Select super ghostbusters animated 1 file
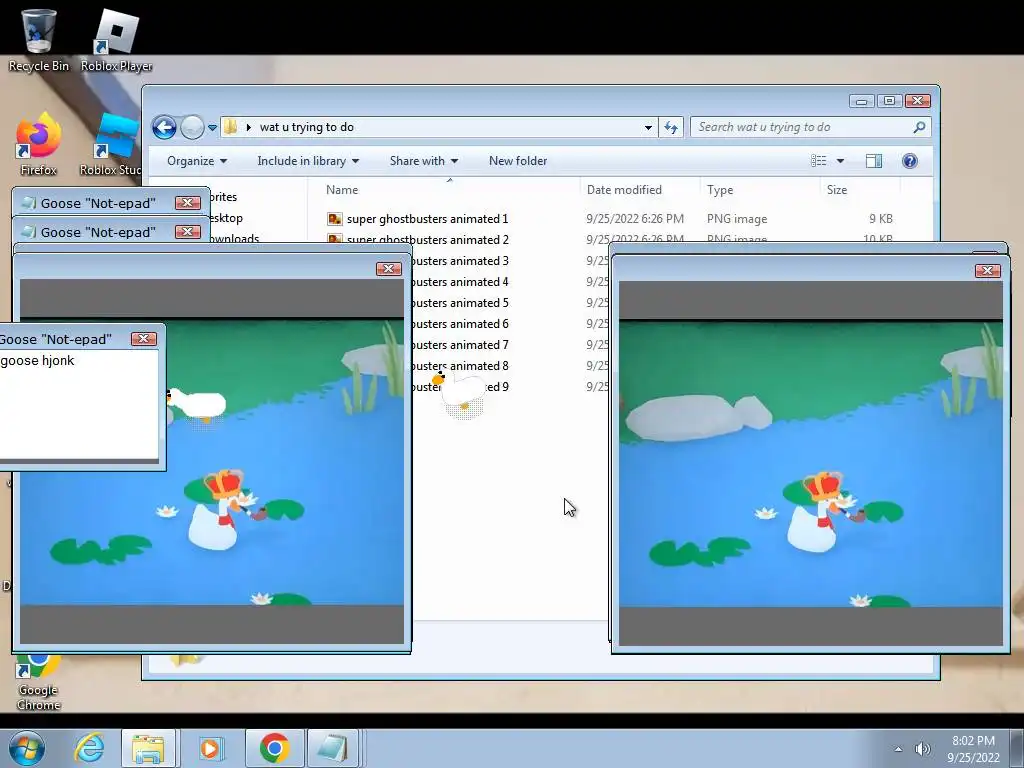The image size is (1024, 768). pos(427,219)
